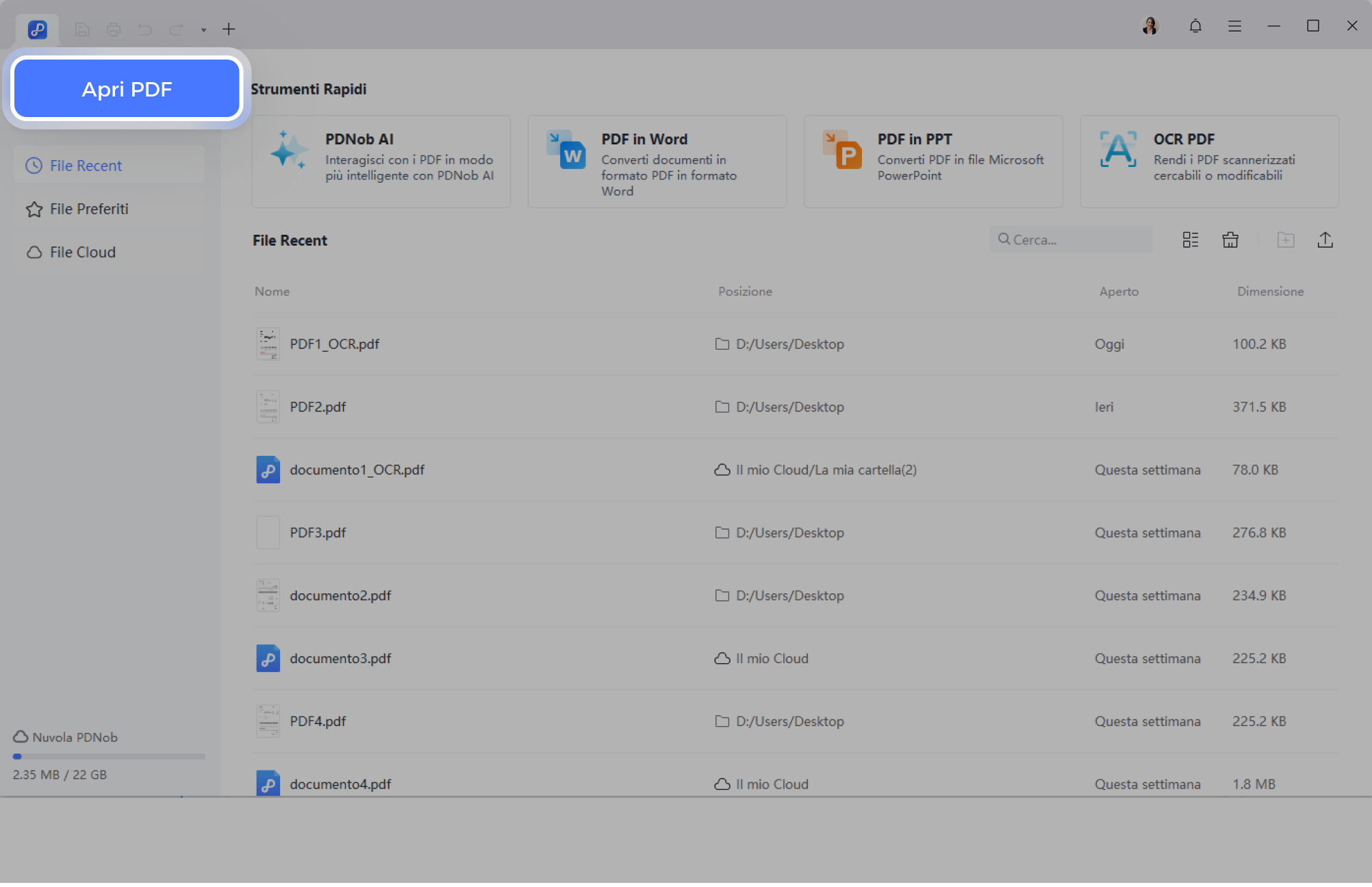Open documento4.pdf from the list
This screenshot has width=1372, height=887.
795,775
